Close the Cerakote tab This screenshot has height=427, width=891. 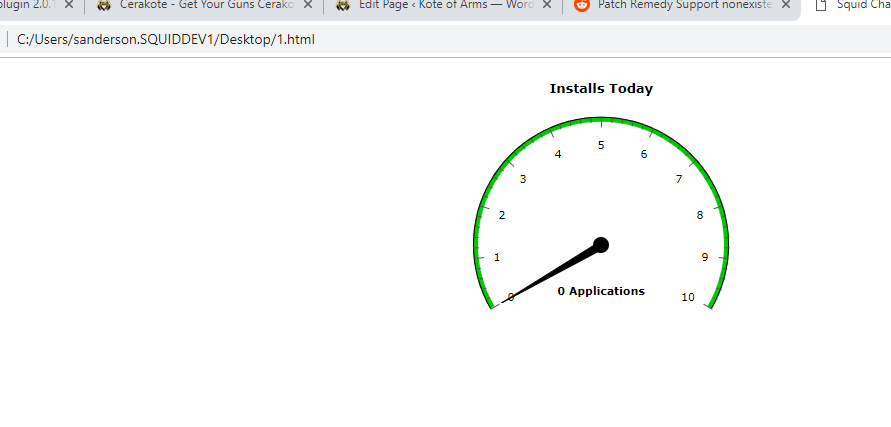pyautogui.click(x=308, y=5)
